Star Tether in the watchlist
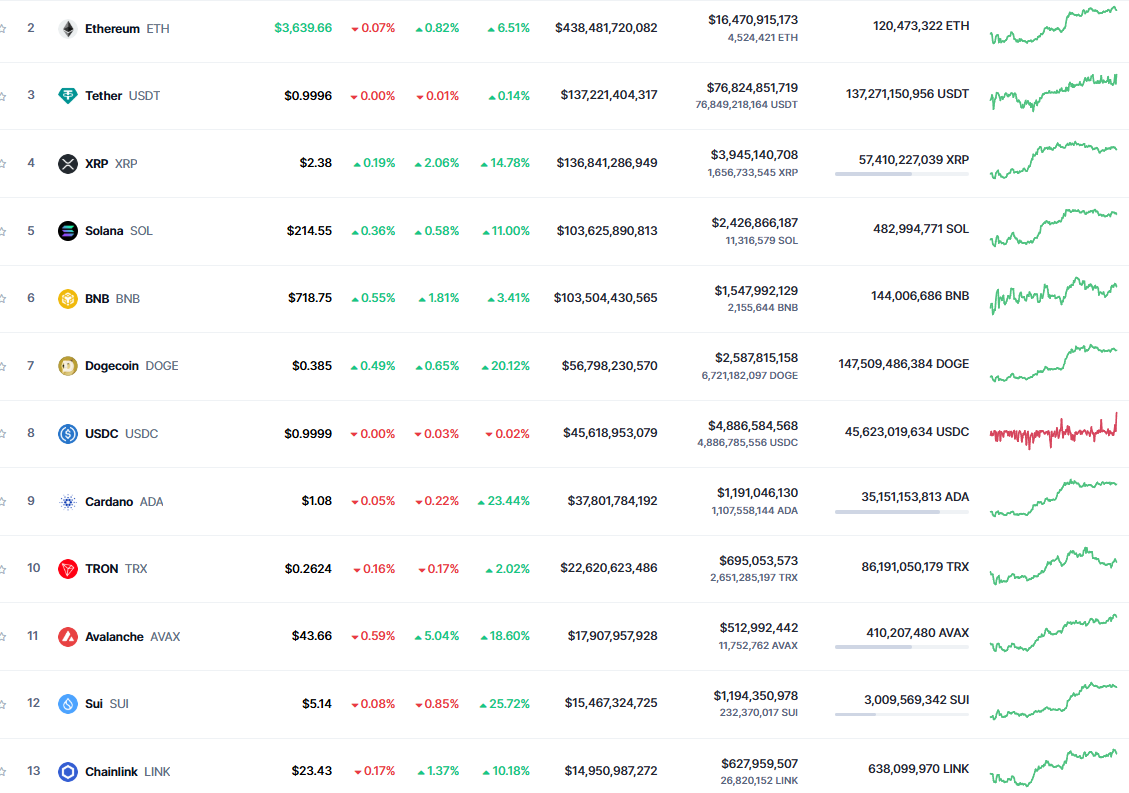This screenshot has width=1129, height=793. (3, 96)
